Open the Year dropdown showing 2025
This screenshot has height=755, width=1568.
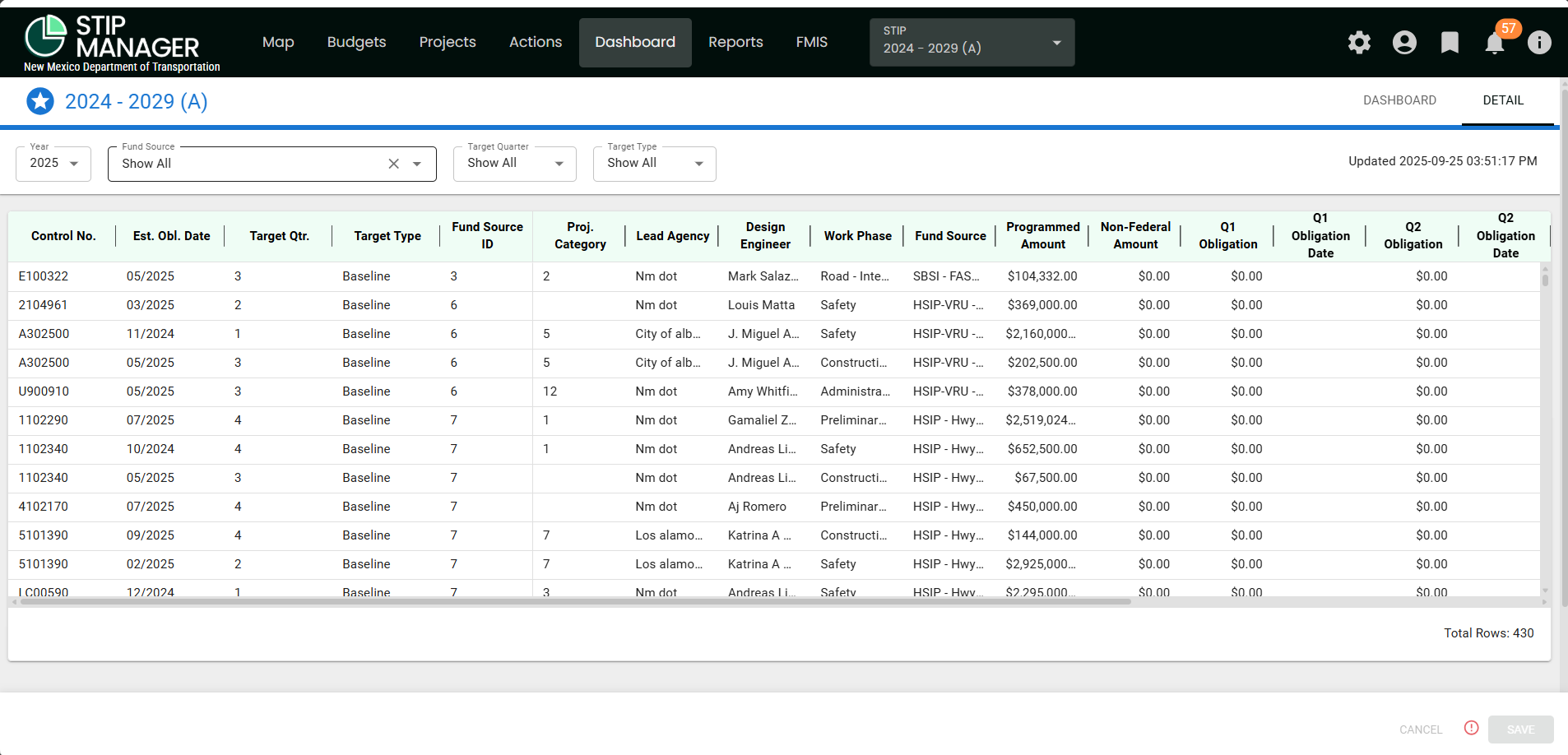click(53, 164)
